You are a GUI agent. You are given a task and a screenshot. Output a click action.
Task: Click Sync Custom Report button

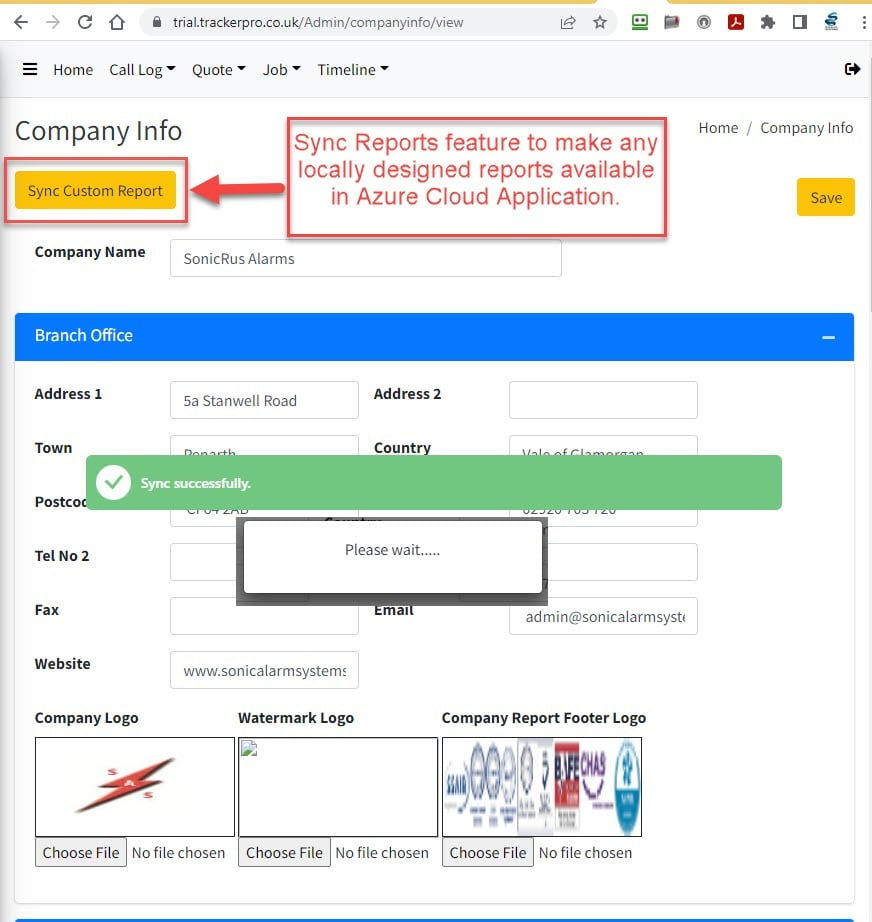tap(95, 191)
